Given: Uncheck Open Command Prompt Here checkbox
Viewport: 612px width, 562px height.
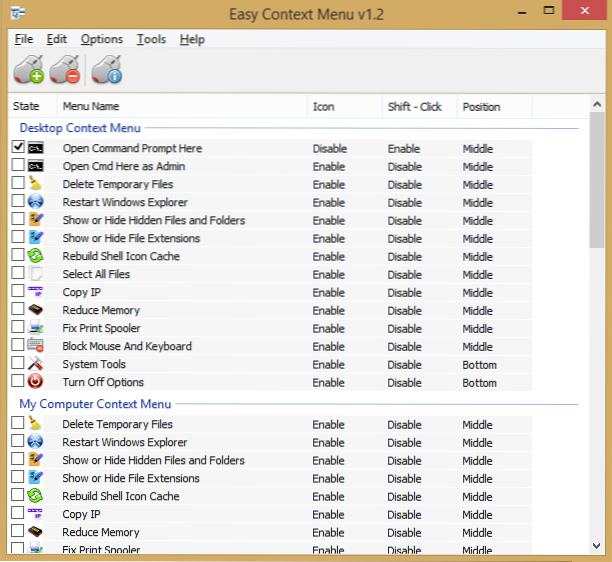Looking at the screenshot, I should (x=18, y=147).
